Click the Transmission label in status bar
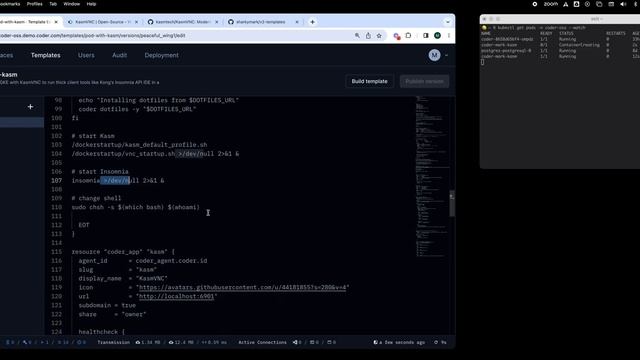The image size is (640, 360). [x=113, y=342]
